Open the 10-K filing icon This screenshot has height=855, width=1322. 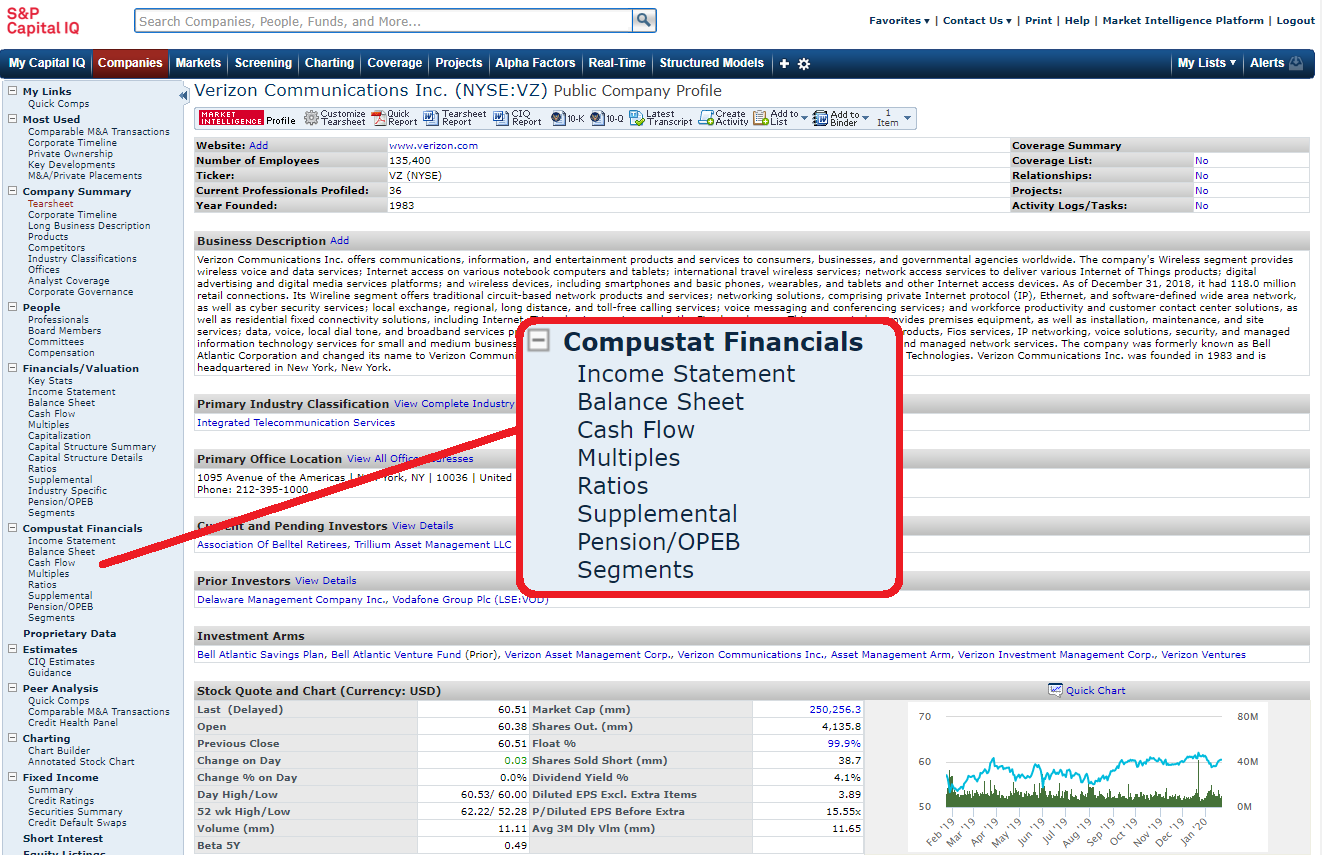click(558, 118)
